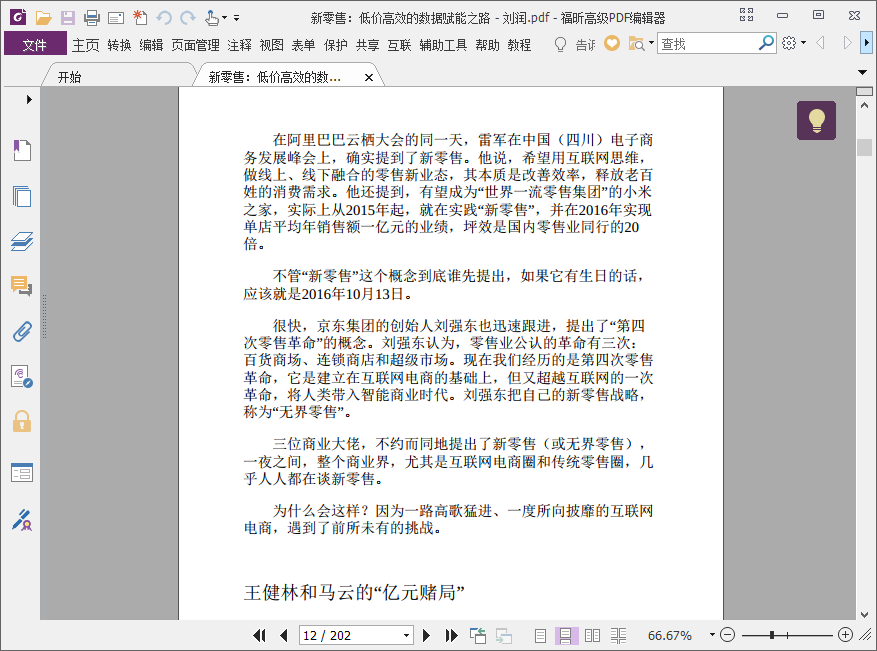Screen dimensions: 877x651
Task: Open the Comments panel in sidebar
Action: pos(22,286)
